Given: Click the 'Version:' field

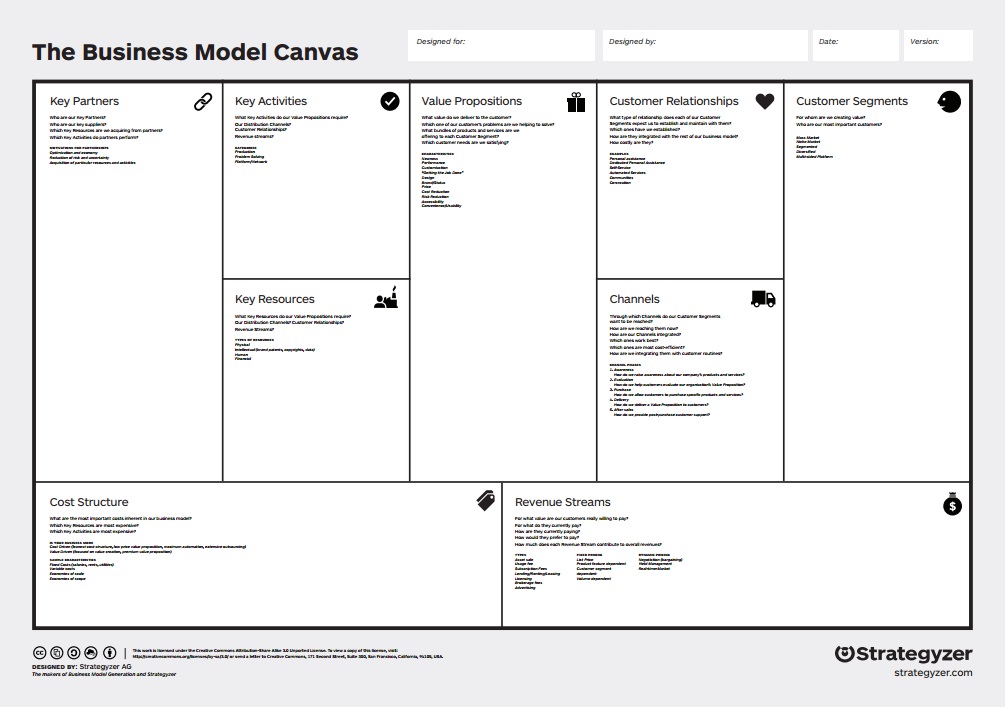Looking at the screenshot, I should [938, 46].
